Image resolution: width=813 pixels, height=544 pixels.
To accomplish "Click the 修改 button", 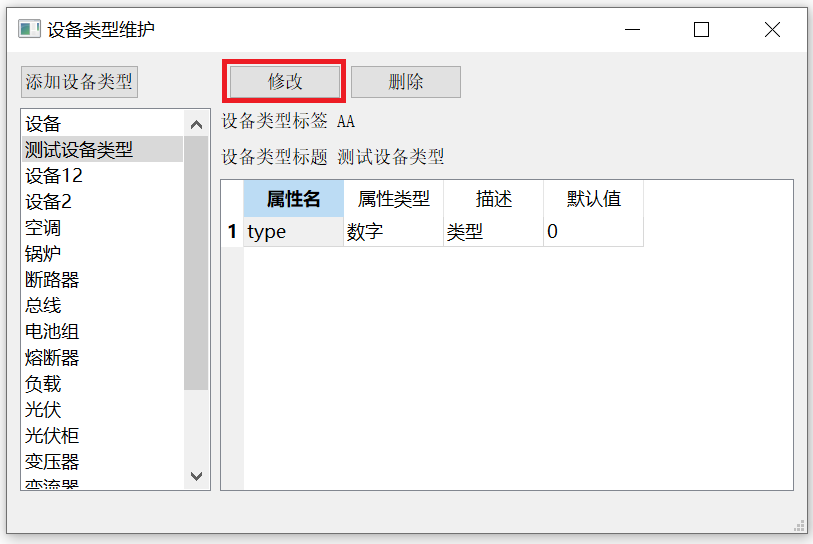I will tap(284, 81).
